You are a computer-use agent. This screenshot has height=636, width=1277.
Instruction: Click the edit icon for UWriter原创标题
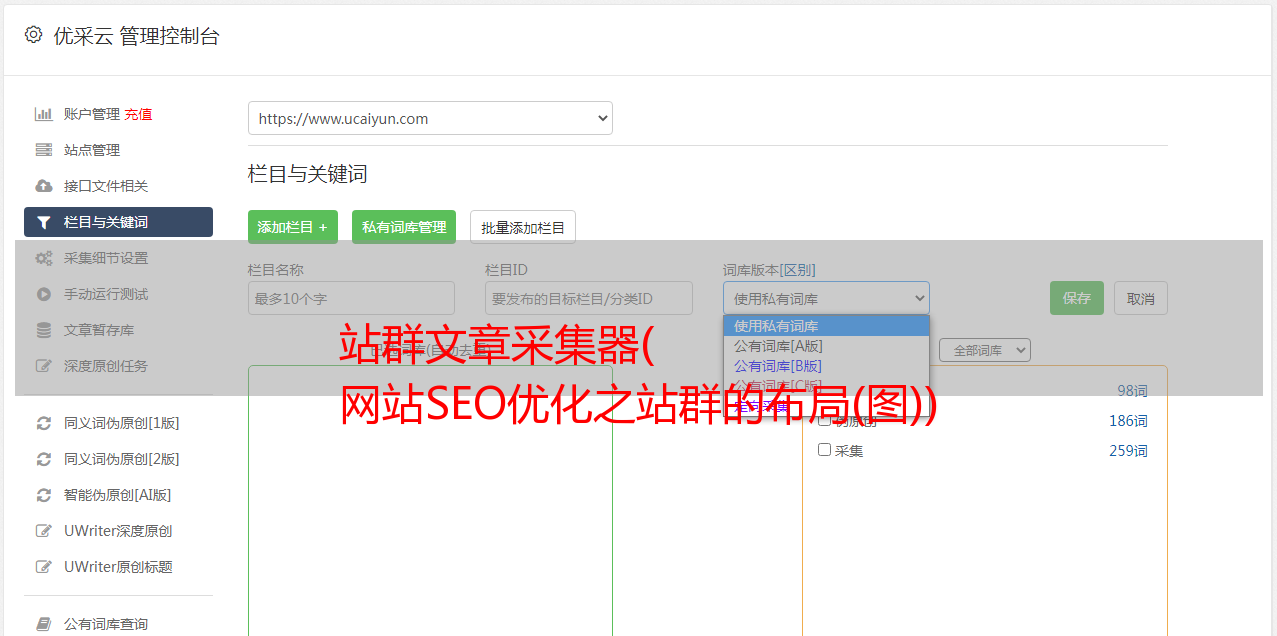coord(43,567)
